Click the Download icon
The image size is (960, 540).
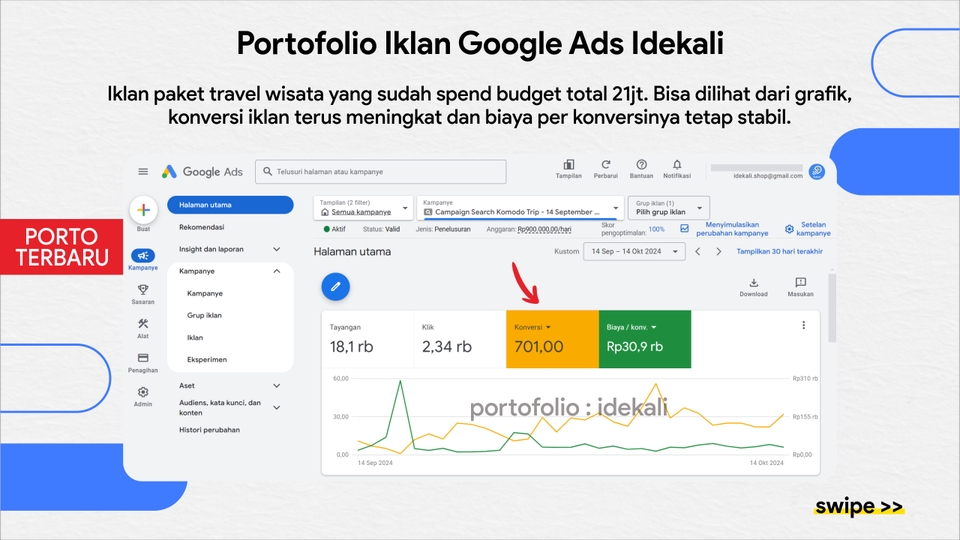click(x=754, y=282)
